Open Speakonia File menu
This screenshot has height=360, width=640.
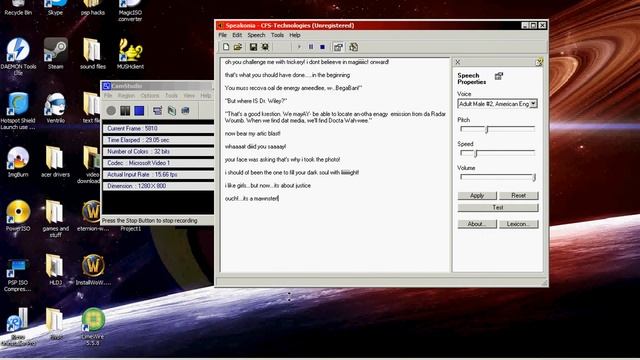[222, 35]
